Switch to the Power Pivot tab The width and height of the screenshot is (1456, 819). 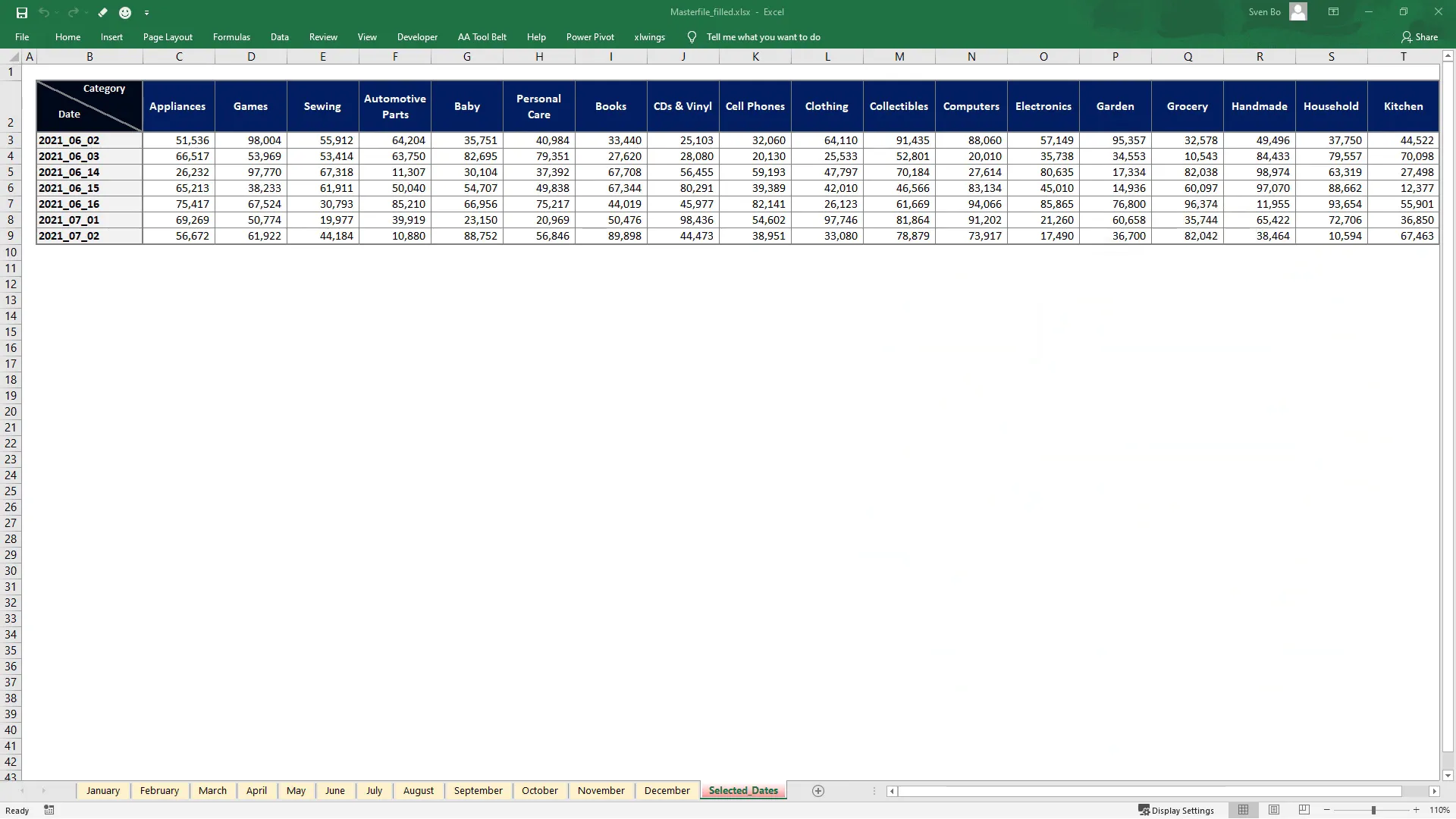click(590, 36)
